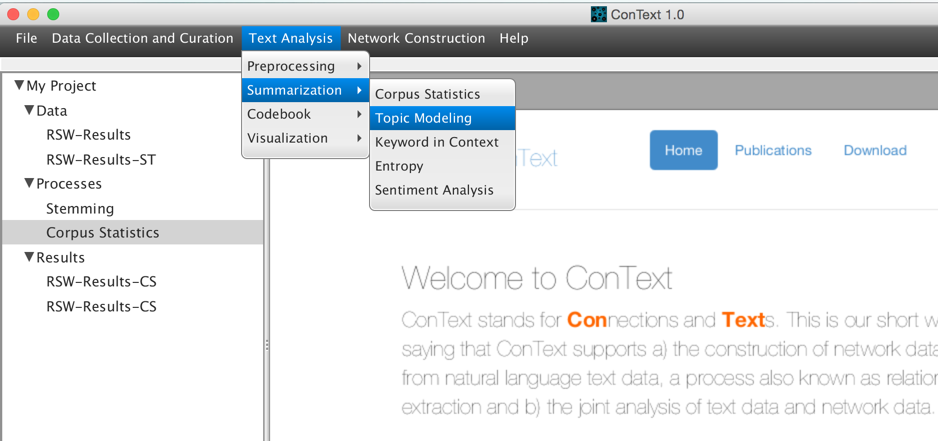Choose Entropy menu item
938x441 pixels.
click(x=442, y=166)
